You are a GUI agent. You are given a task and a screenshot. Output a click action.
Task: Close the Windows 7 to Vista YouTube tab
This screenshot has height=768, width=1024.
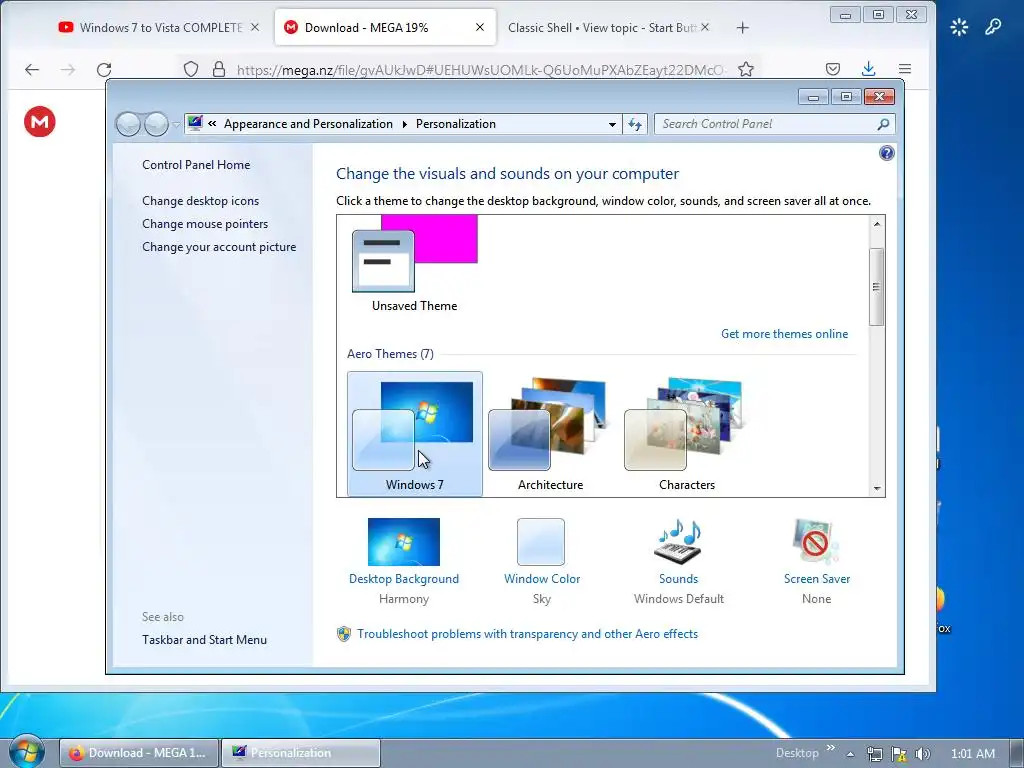[x=255, y=27]
